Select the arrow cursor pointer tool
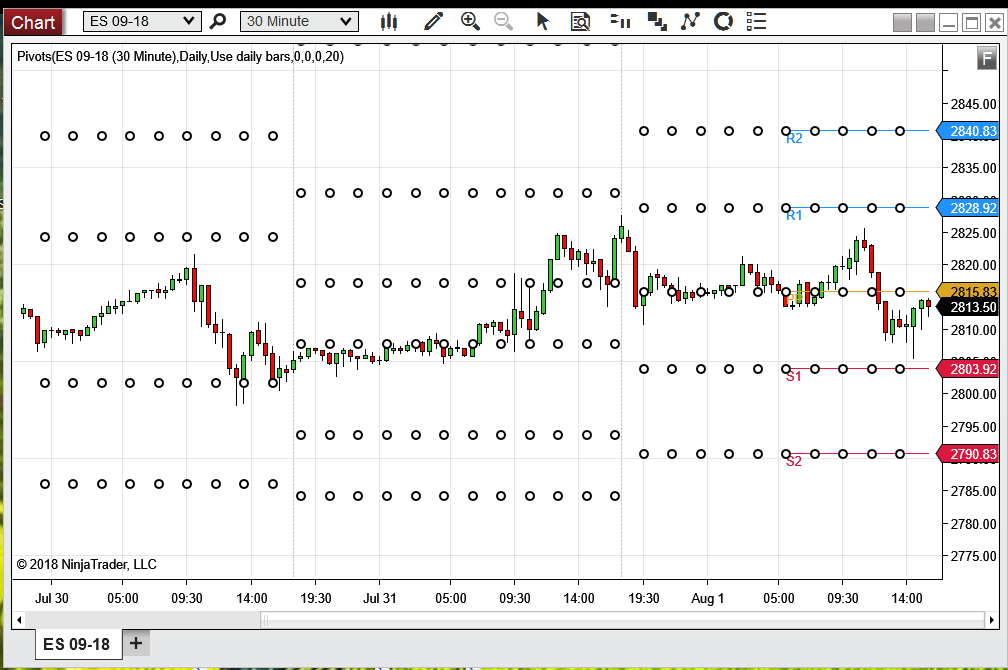 (543, 21)
